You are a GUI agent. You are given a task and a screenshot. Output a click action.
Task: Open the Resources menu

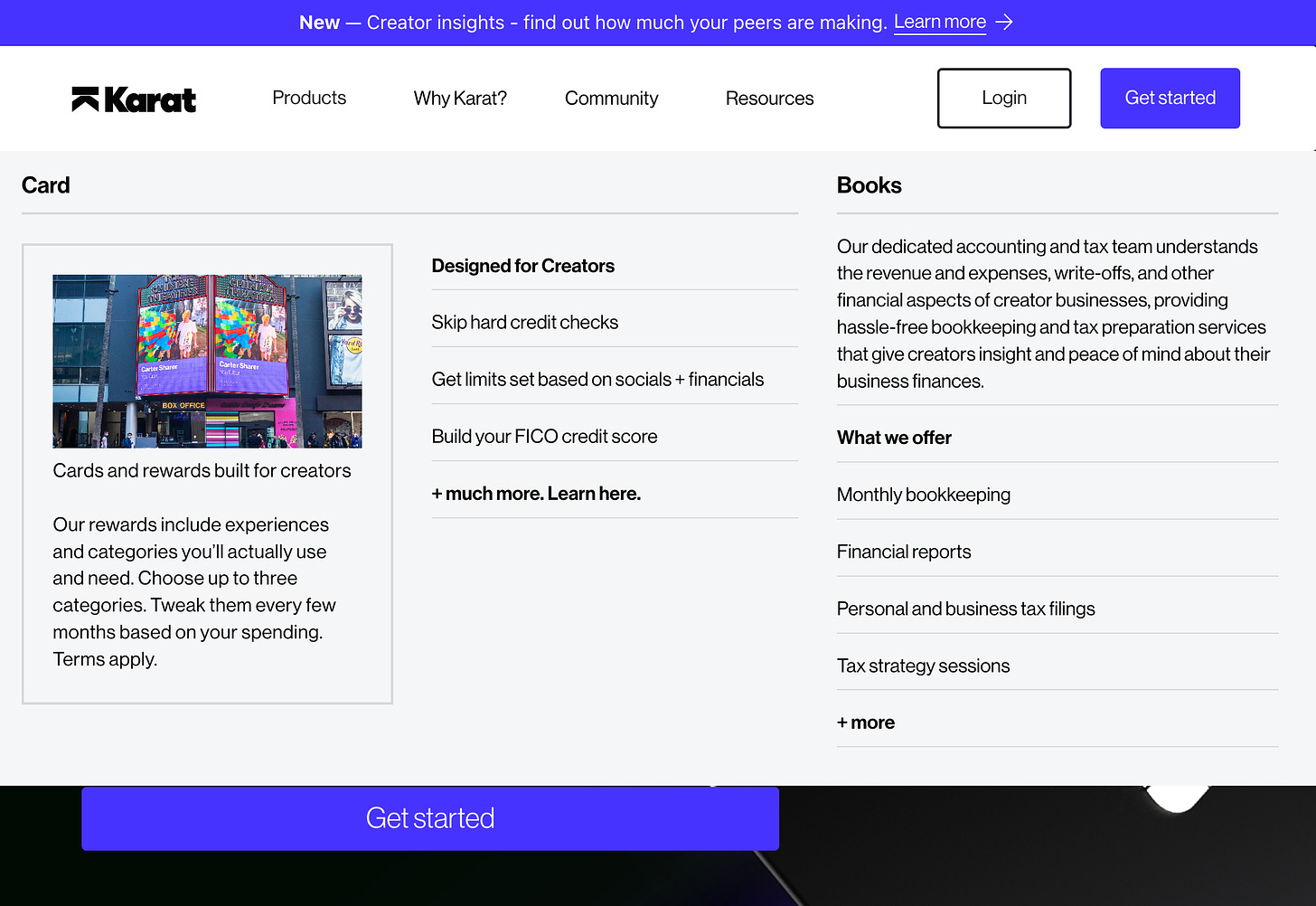tap(769, 98)
